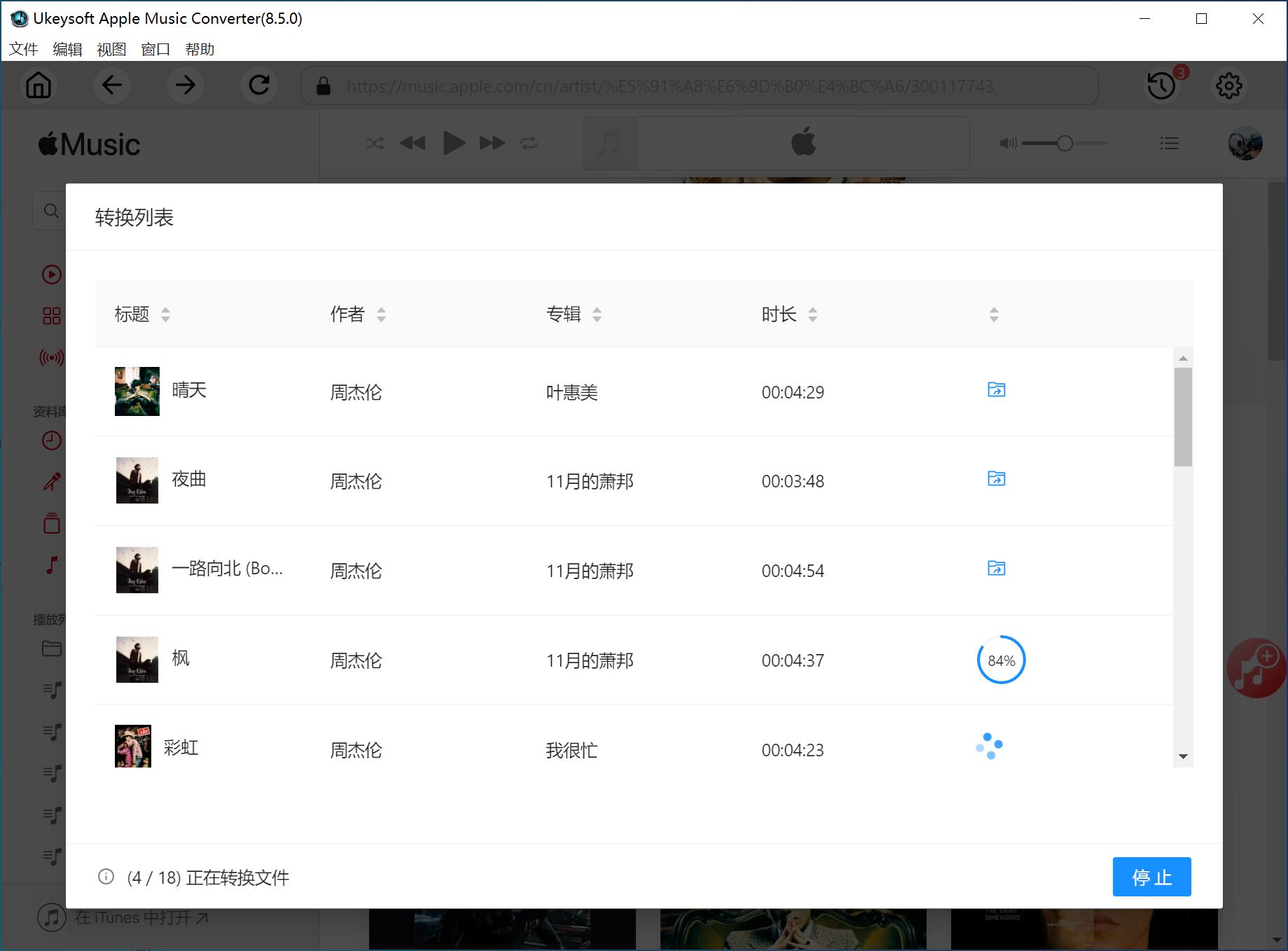The height and width of the screenshot is (951, 1288).
Task: Open Listen Now in the sidebar
Action: click(x=52, y=275)
